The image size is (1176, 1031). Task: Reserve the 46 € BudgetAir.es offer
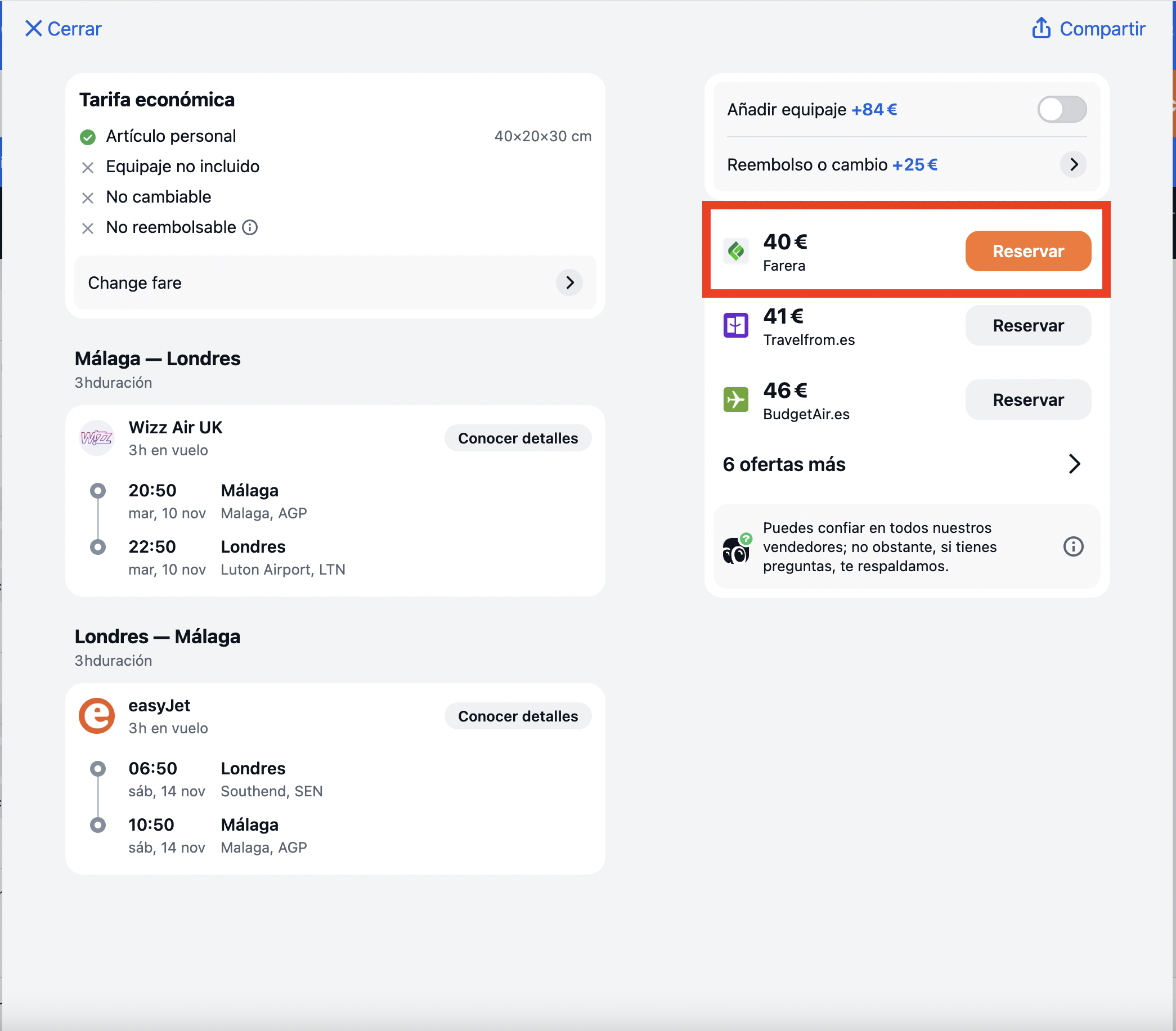coord(1027,400)
